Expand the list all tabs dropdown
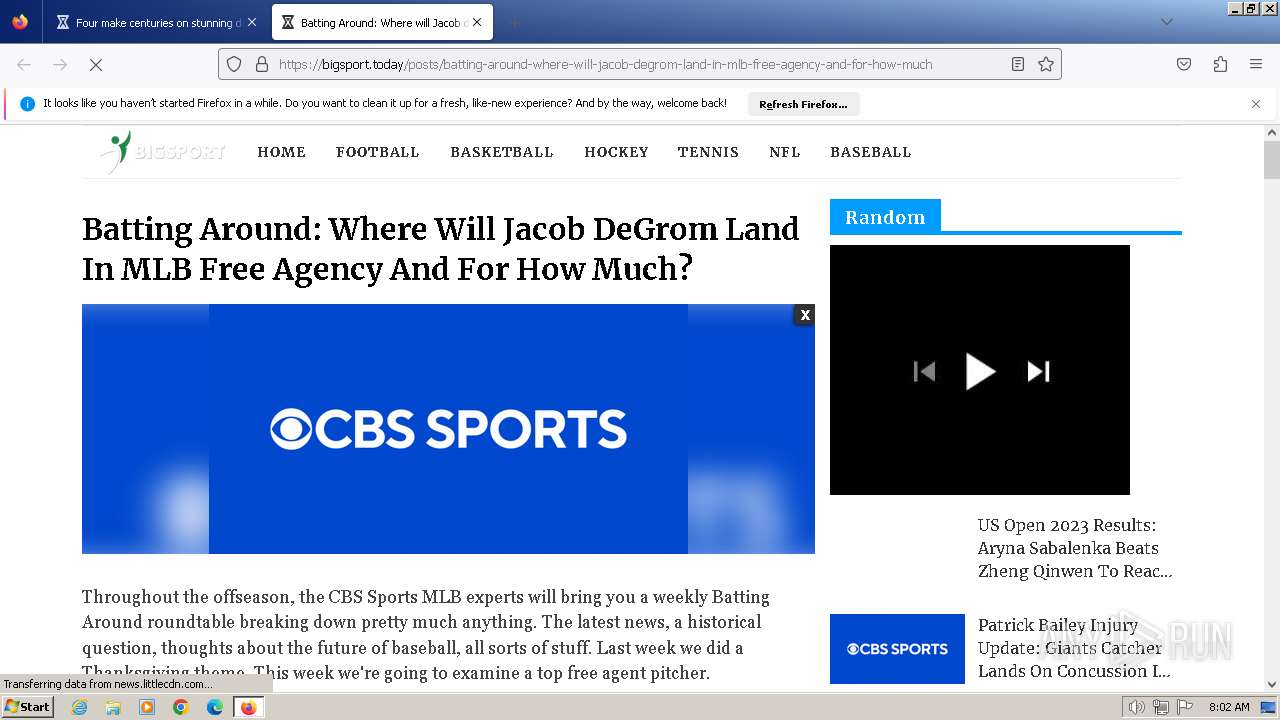The height and width of the screenshot is (720, 1280). pos(1166,22)
